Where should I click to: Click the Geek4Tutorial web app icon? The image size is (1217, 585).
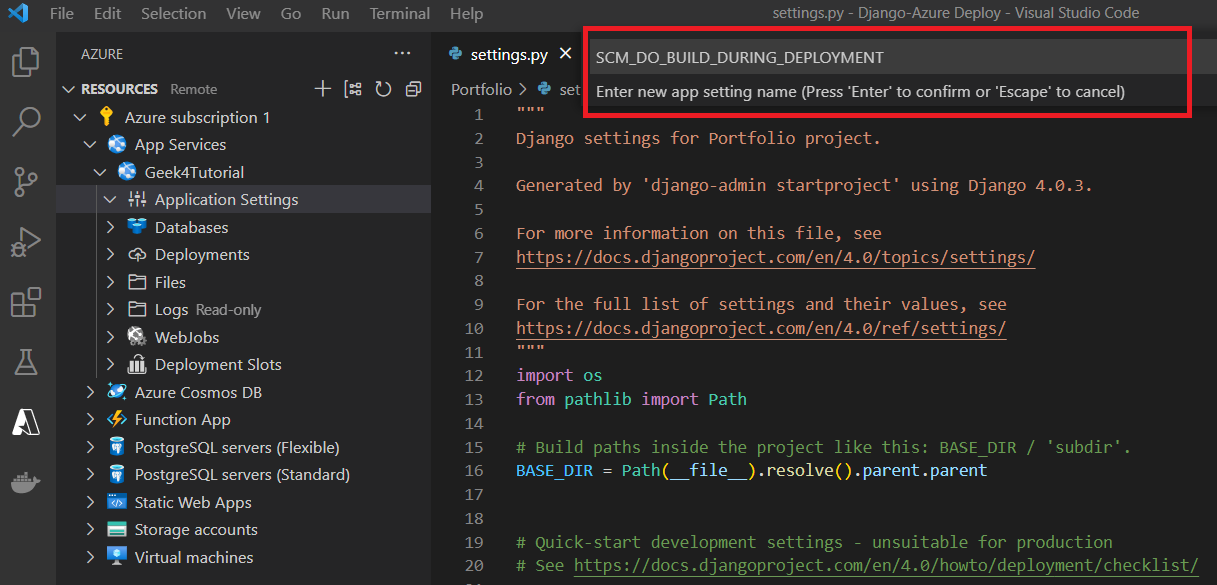pos(127,172)
